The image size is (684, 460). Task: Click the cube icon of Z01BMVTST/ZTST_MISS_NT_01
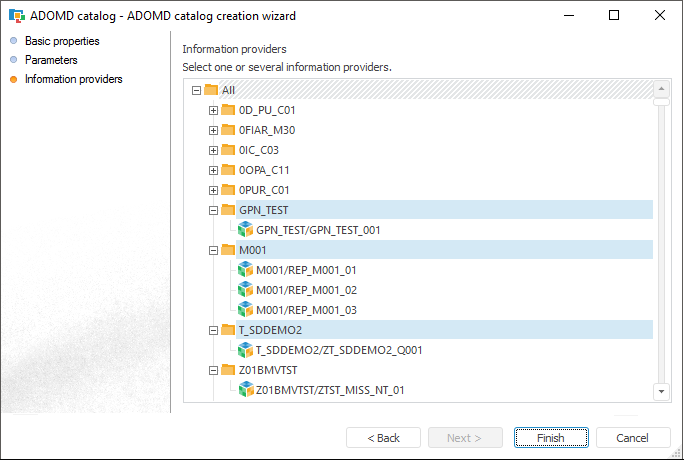pos(246,390)
